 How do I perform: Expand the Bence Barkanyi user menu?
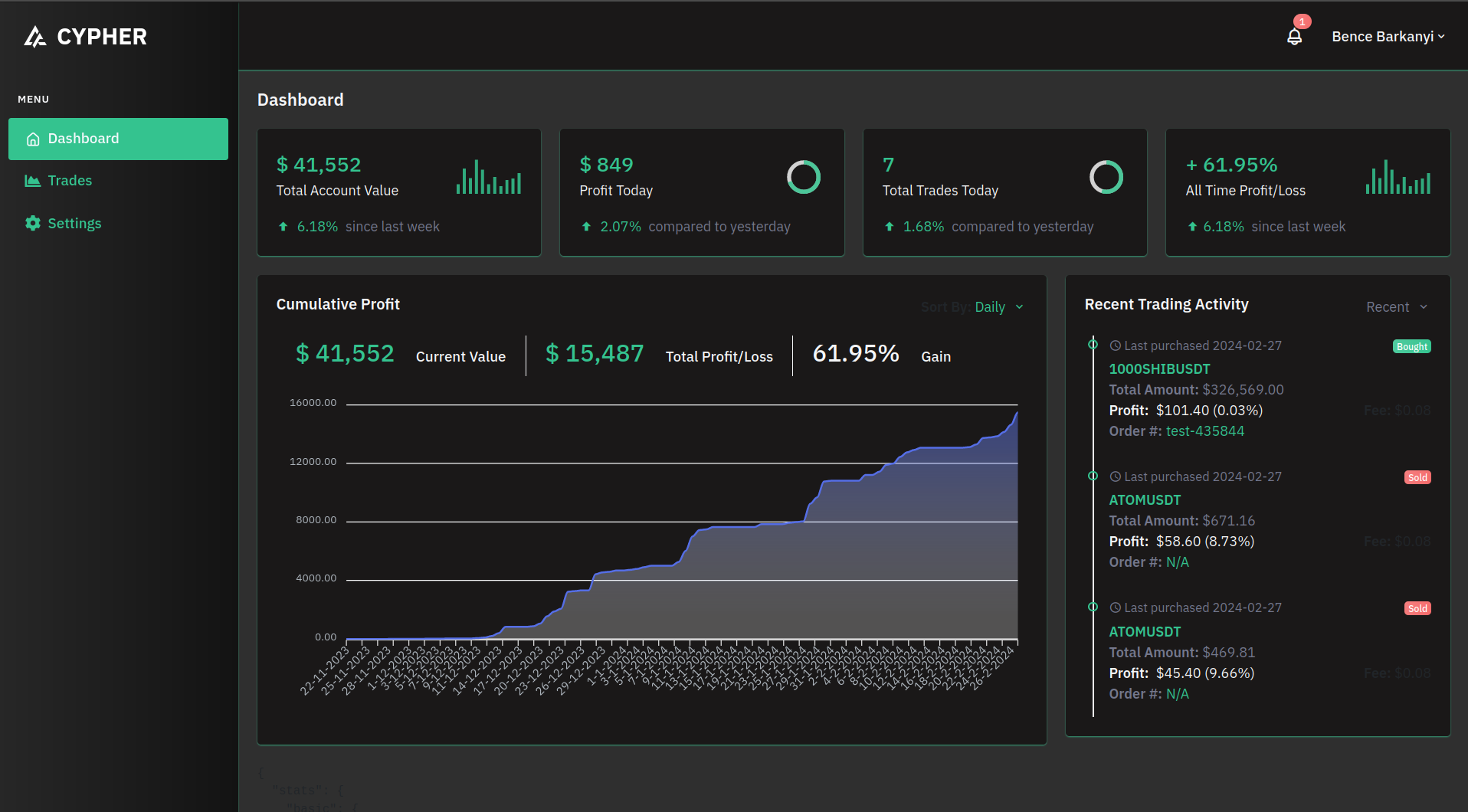(1388, 37)
